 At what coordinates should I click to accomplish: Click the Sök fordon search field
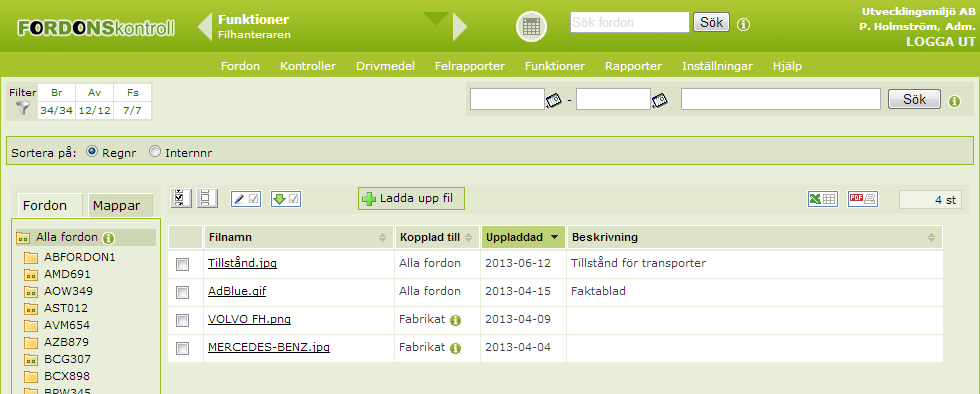point(629,23)
